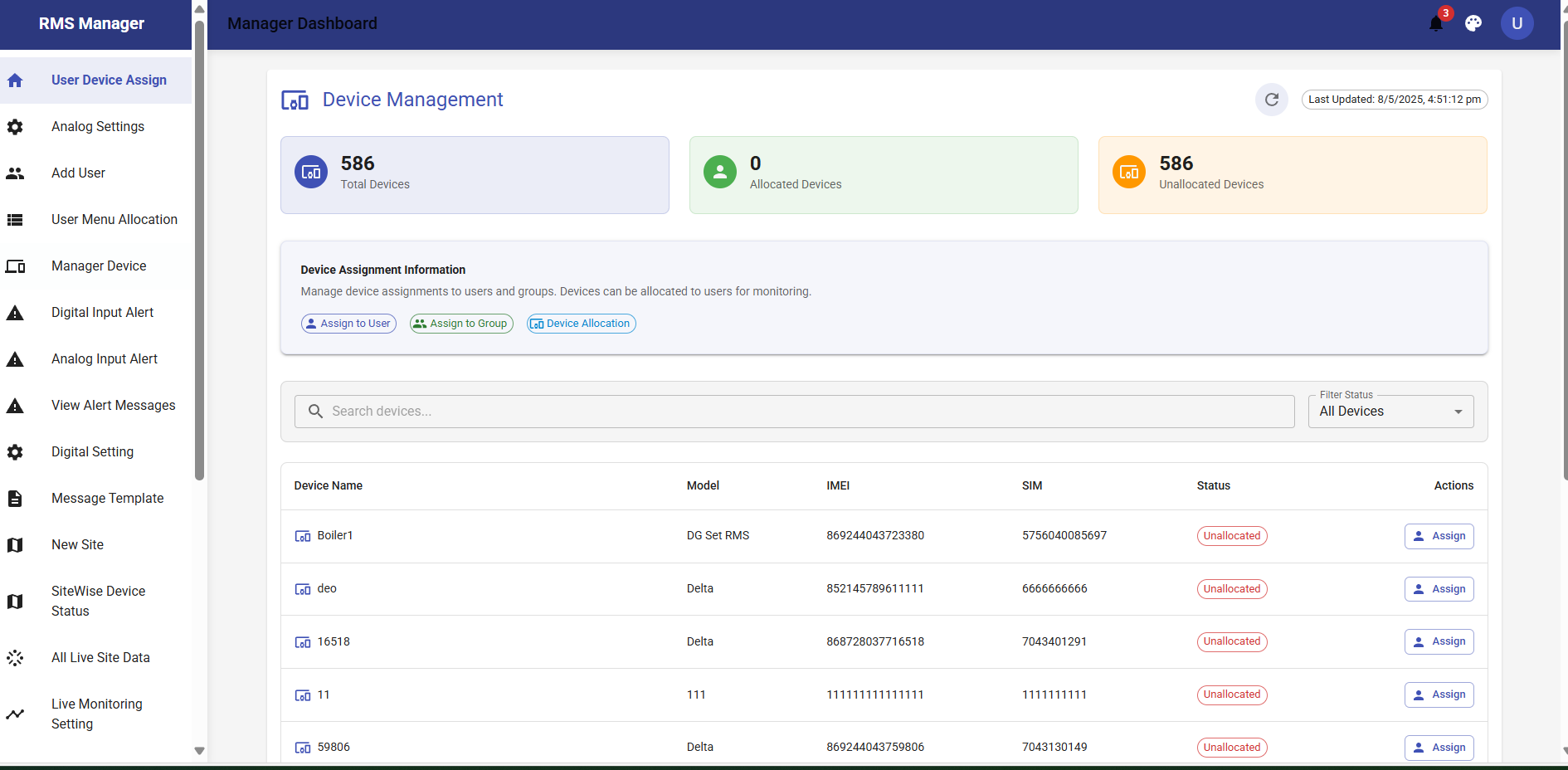Click Assign button for device 11
This screenshot has height=770, width=1568.
1439,694
